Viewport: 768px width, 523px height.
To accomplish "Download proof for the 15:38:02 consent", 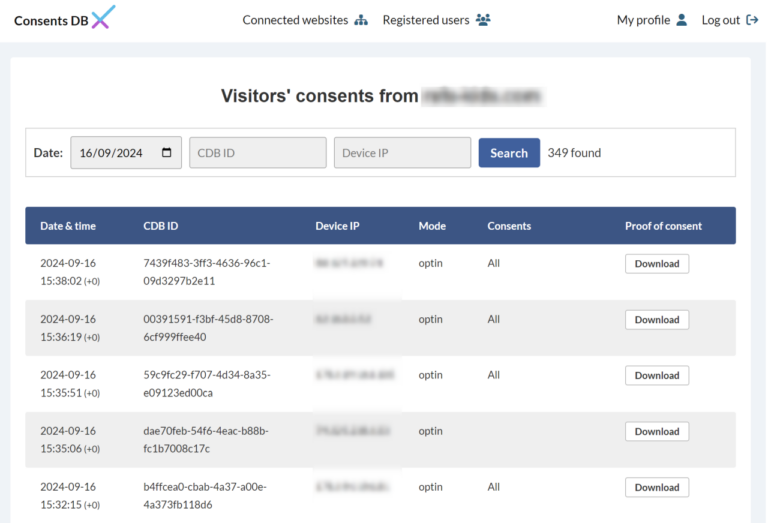I will (656, 264).
